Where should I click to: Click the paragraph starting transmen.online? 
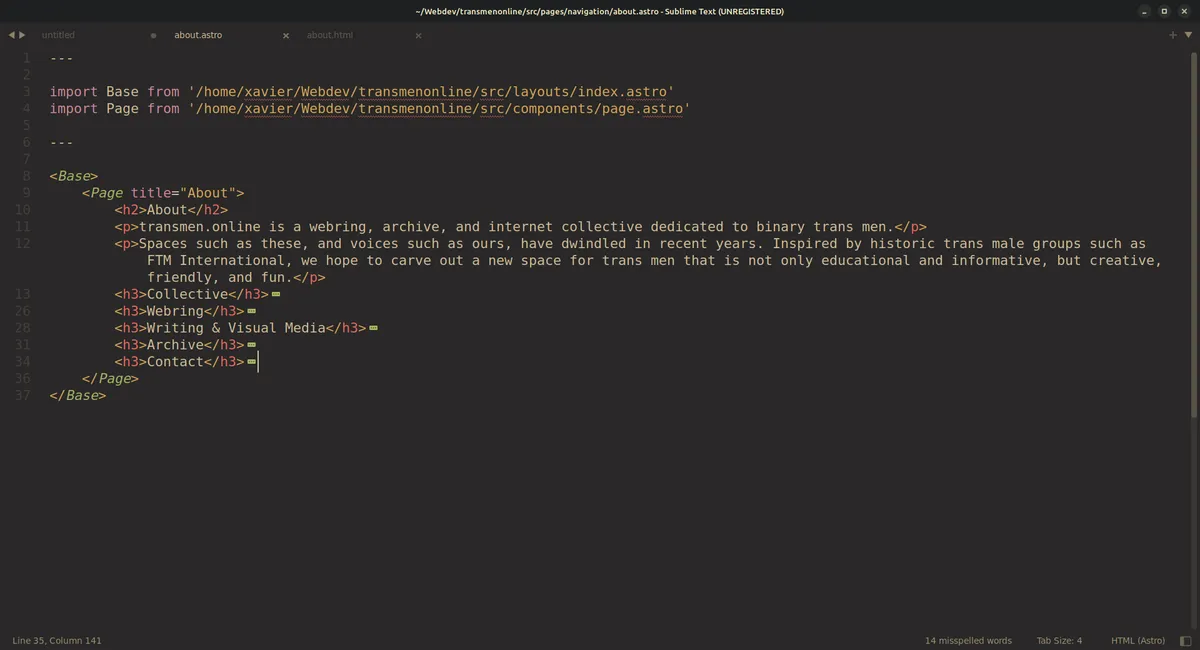click(x=521, y=227)
